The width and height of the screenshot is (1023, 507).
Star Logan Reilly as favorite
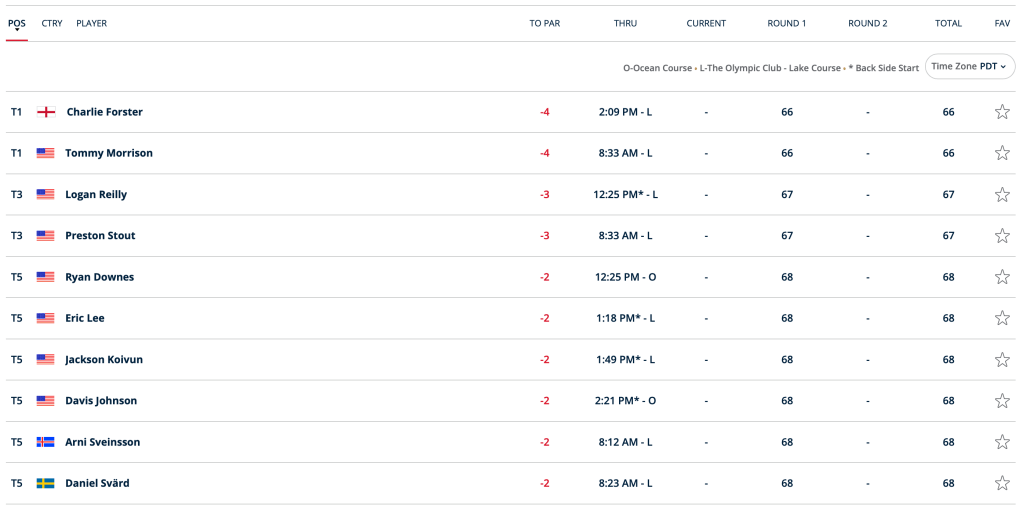pyautogui.click(x=1002, y=195)
